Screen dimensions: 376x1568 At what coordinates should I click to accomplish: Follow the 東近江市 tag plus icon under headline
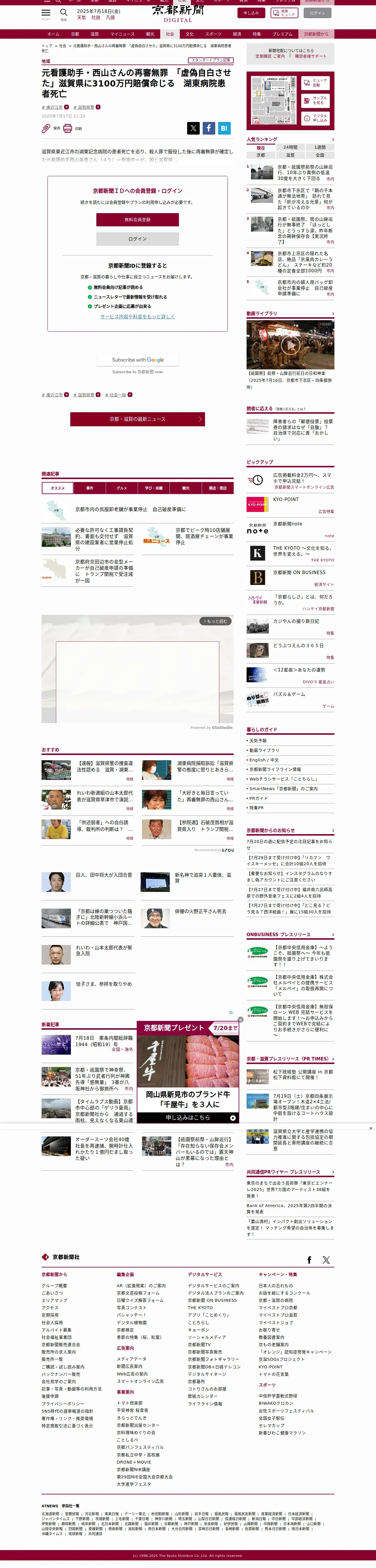[66, 107]
